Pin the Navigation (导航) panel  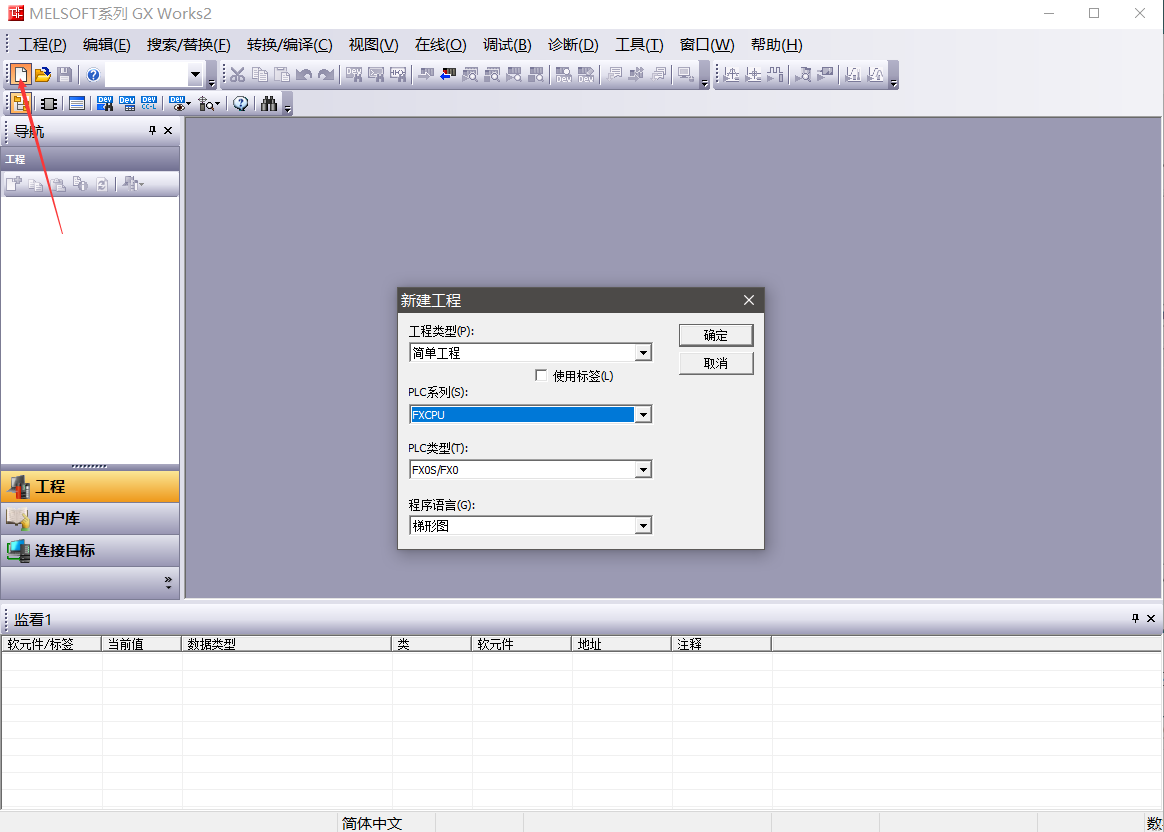[x=152, y=131]
